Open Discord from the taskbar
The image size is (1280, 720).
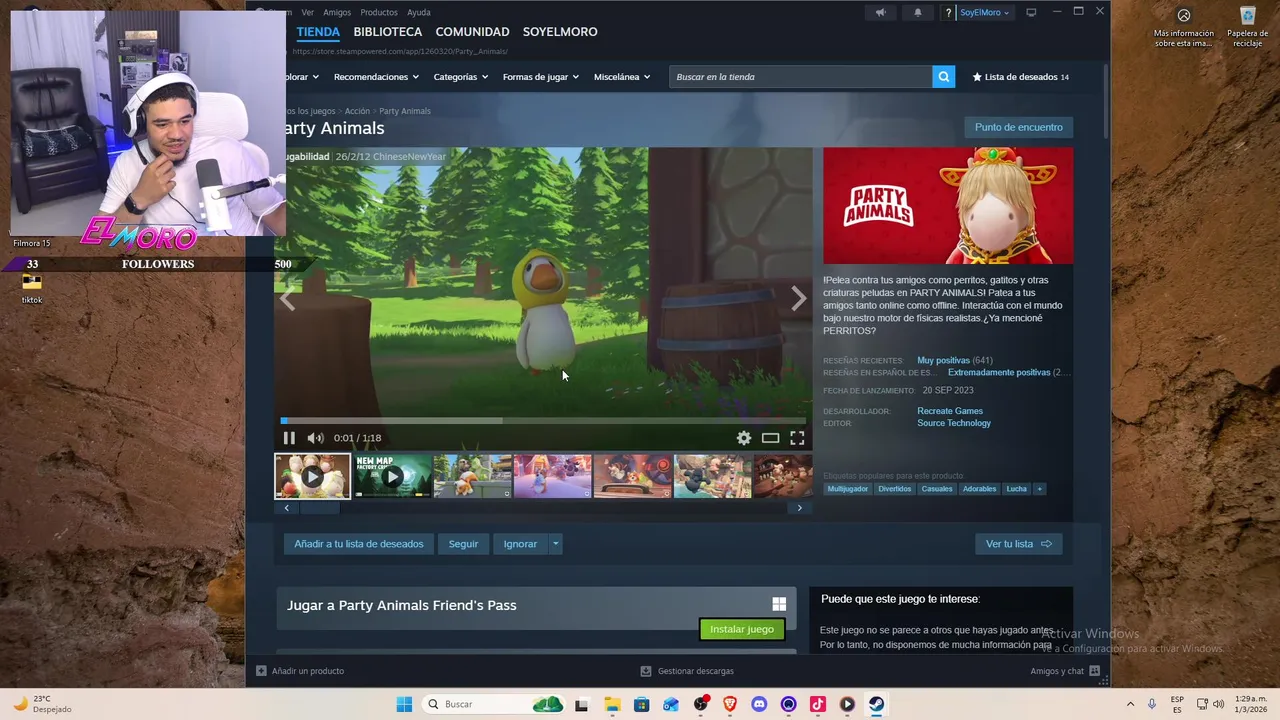click(x=759, y=704)
